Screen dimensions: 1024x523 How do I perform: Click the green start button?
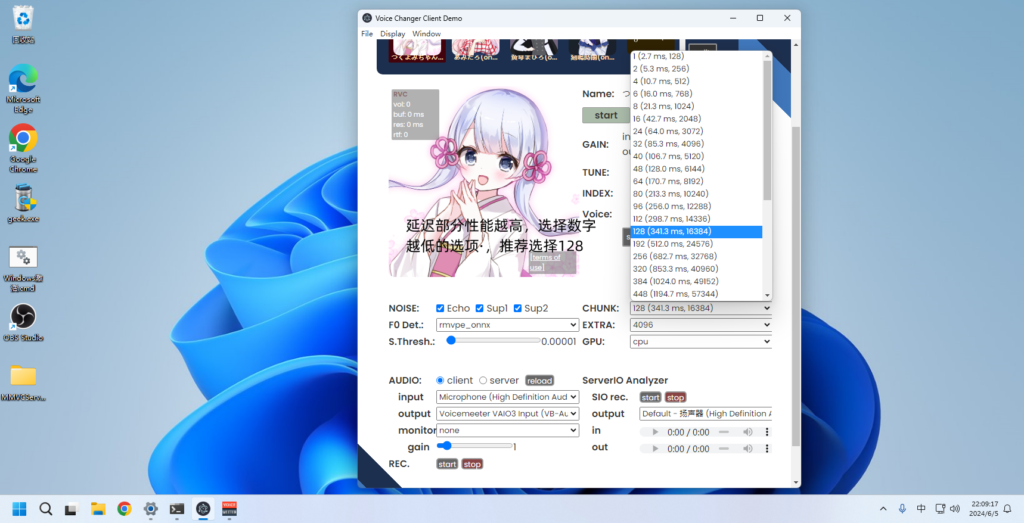click(606, 115)
